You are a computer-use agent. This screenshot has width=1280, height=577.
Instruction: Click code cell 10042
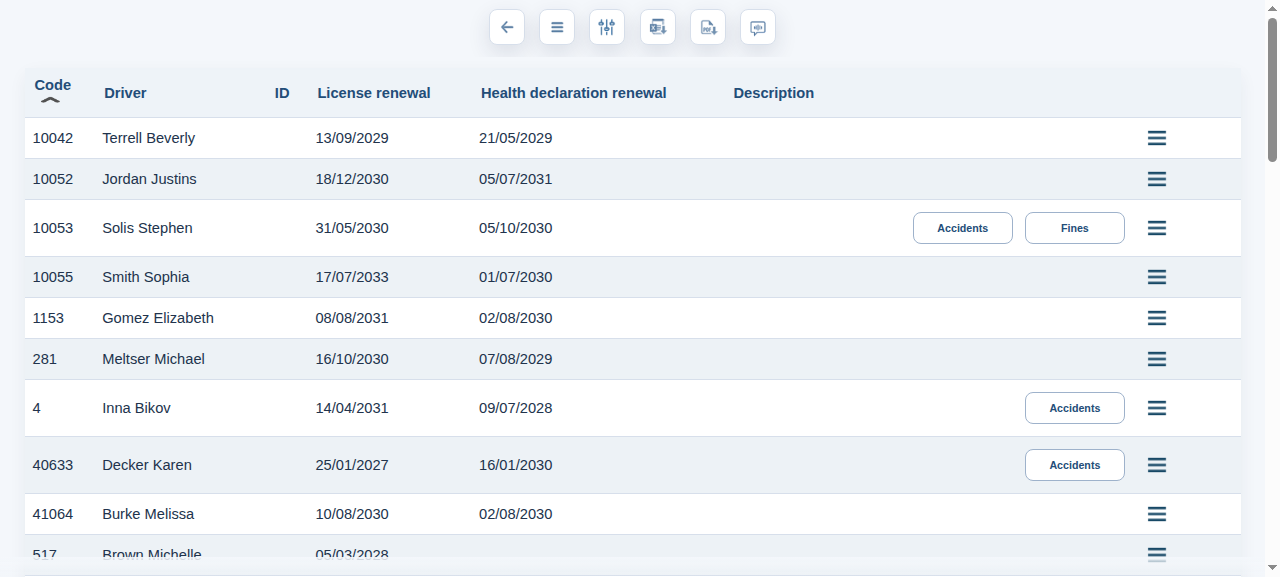53,138
